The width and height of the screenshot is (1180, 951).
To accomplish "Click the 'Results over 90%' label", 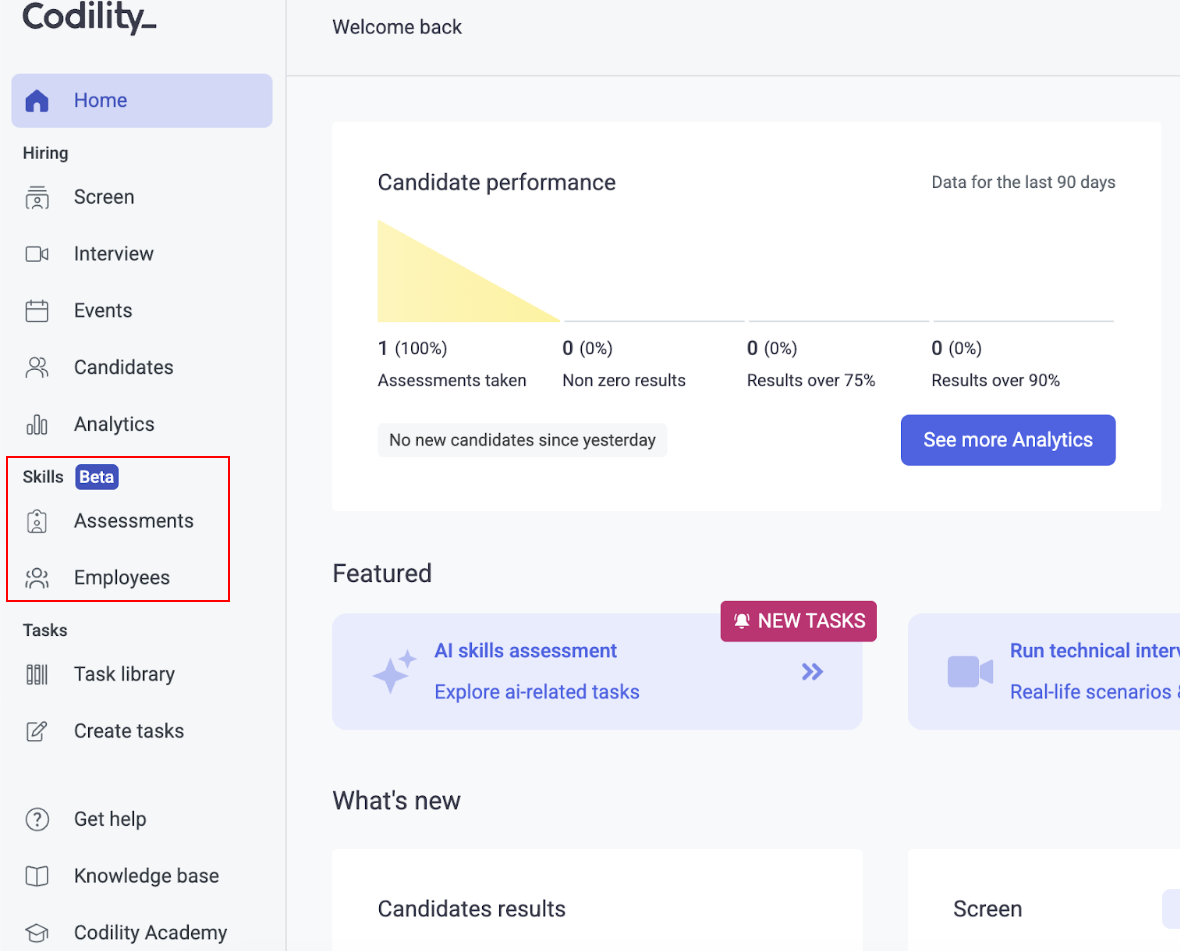I will pyautogui.click(x=996, y=381).
